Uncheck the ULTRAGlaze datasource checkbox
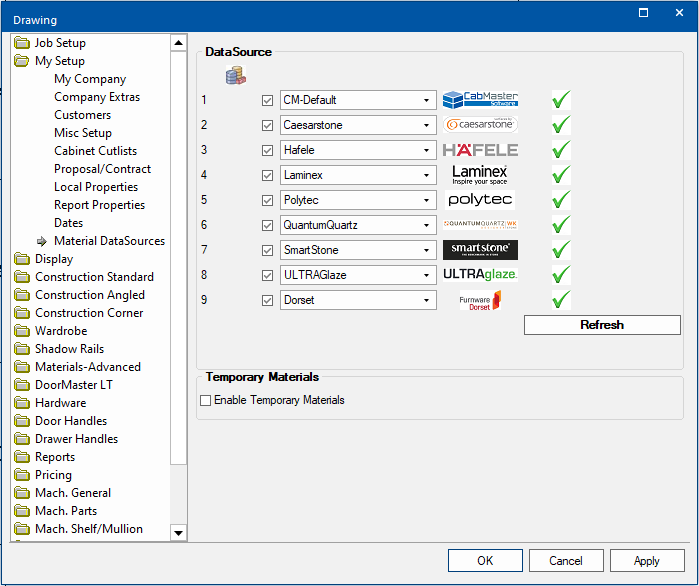Image resolution: width=699 pixels, height=586 pixels. point(267,275)
